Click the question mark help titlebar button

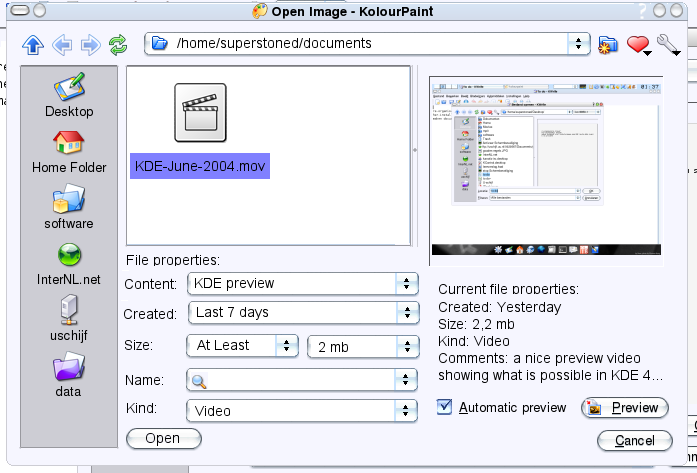point(642,11)
